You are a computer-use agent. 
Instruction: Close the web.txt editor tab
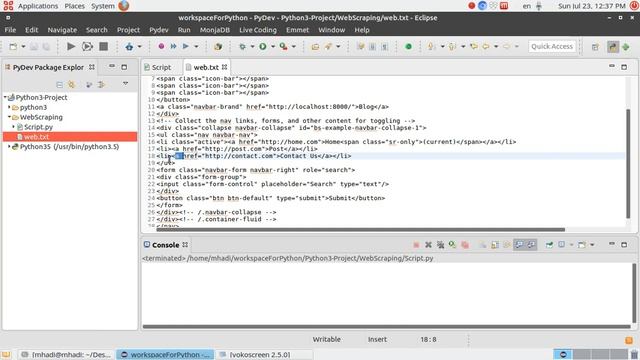point(224,67)
